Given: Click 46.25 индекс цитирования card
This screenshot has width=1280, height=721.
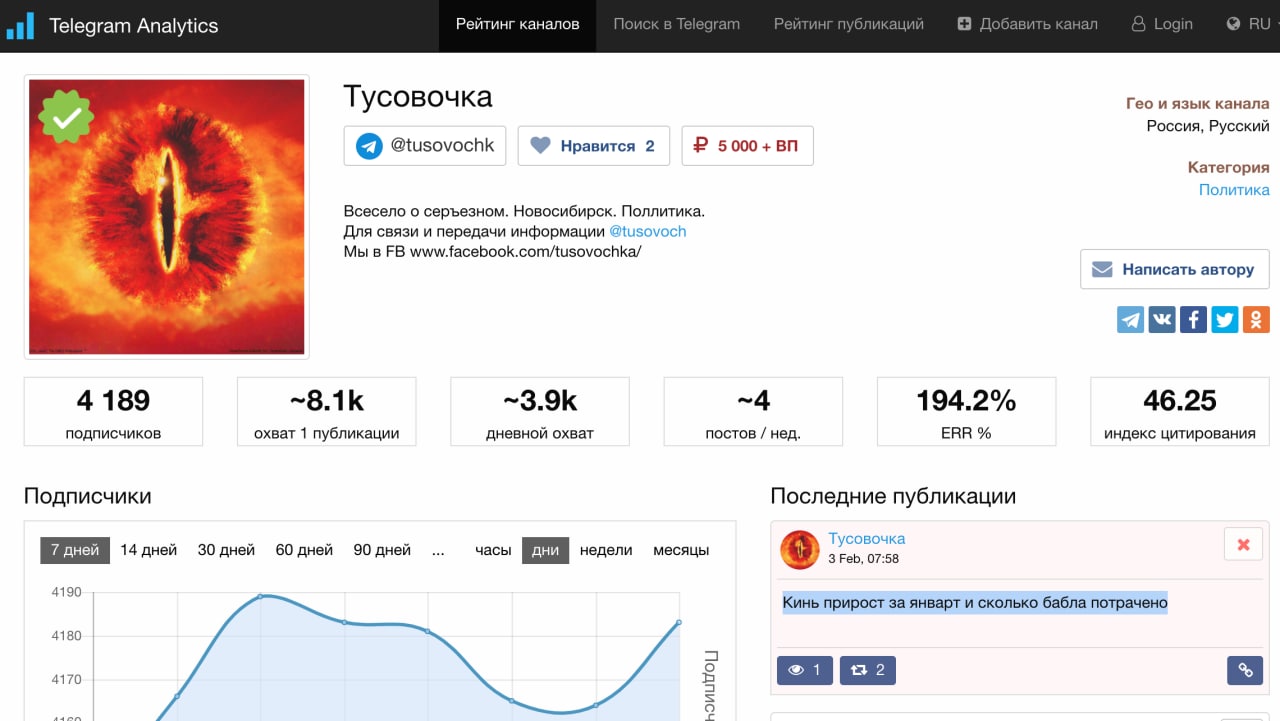Looking at the screenshot, I should coord(1180,411).
